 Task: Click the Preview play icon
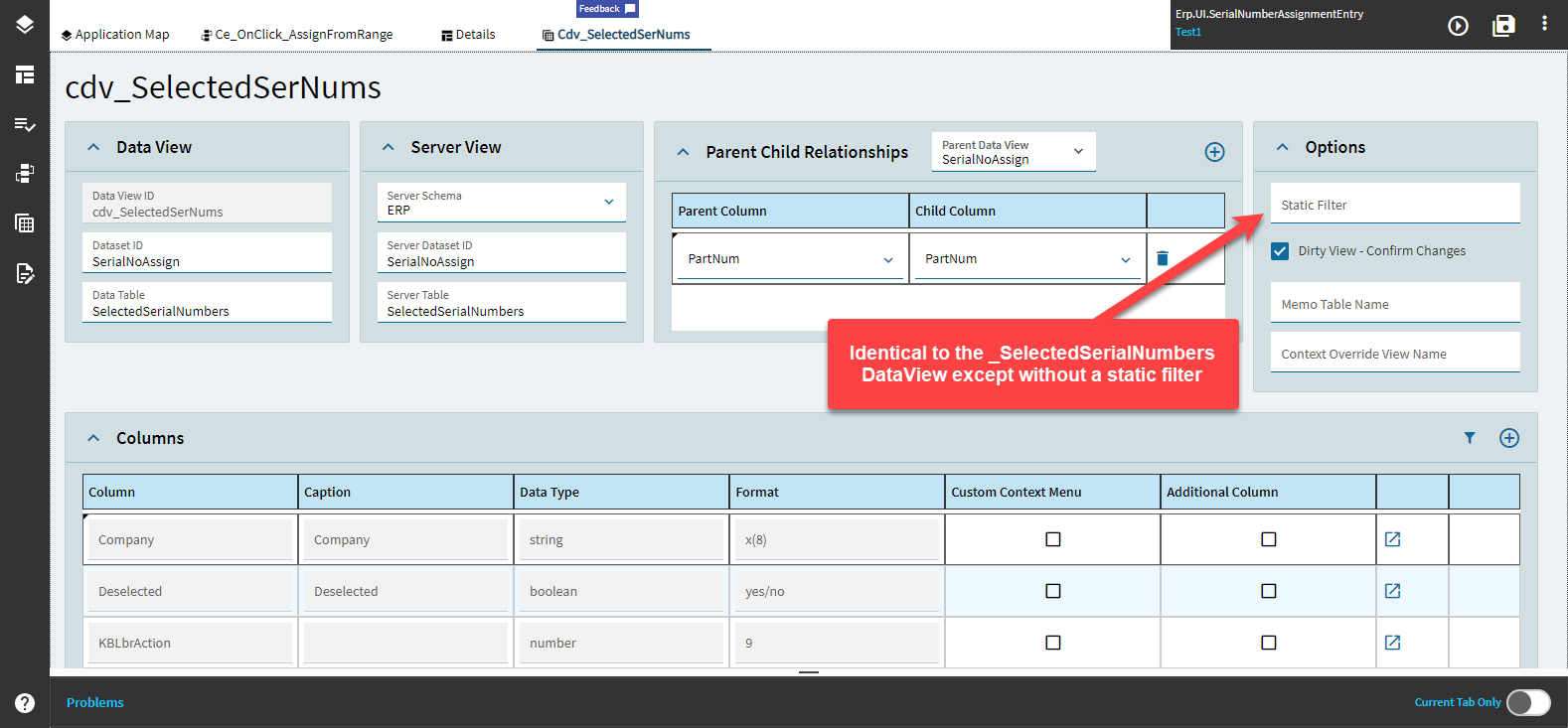pos(1458,26)
